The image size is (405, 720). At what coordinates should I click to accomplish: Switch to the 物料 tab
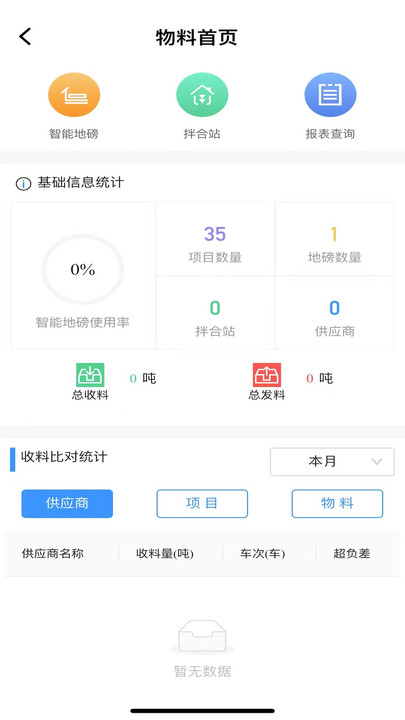pyautogui.click(x=337, y=503)
